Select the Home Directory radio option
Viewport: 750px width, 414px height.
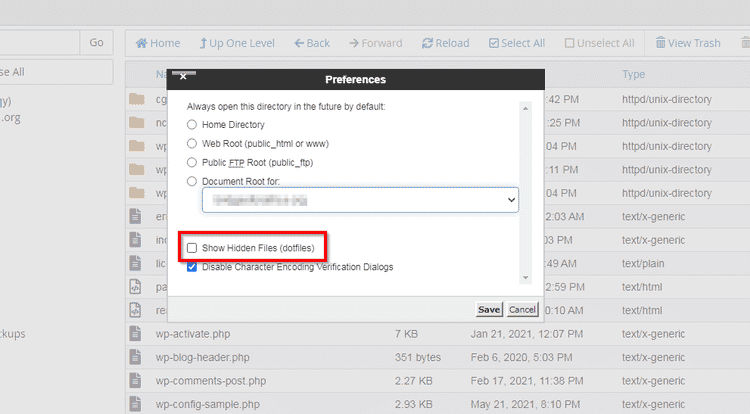tap(192, 125)
